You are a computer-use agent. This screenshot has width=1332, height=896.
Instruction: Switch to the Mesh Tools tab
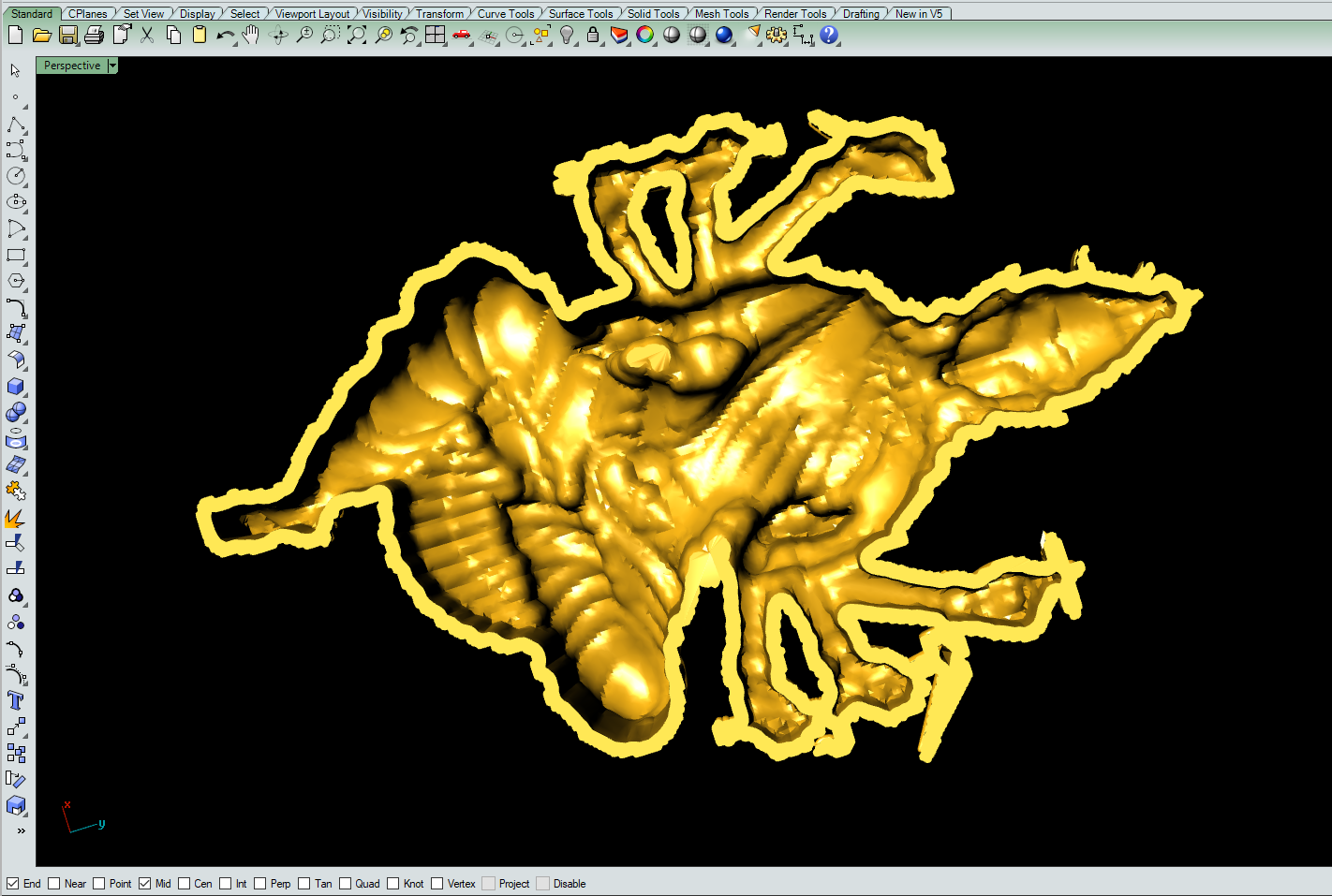(721, 13)
